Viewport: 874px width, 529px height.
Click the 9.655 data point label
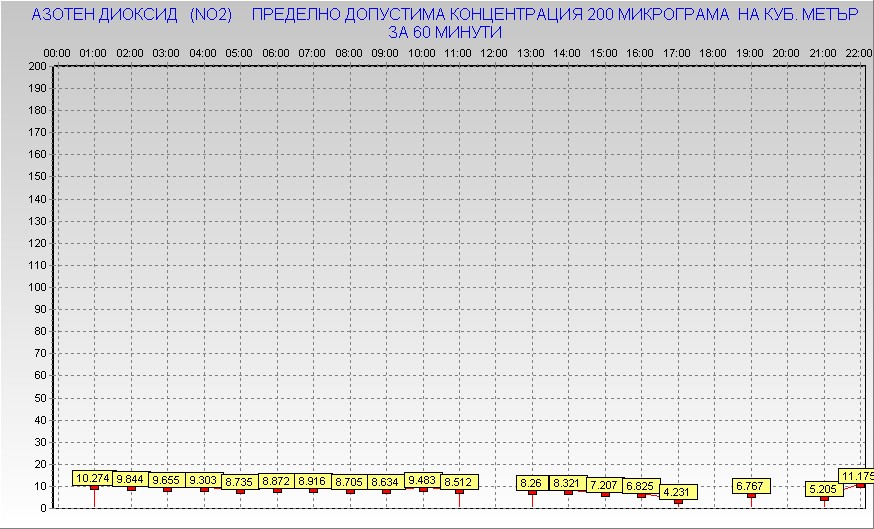point(167,480)
